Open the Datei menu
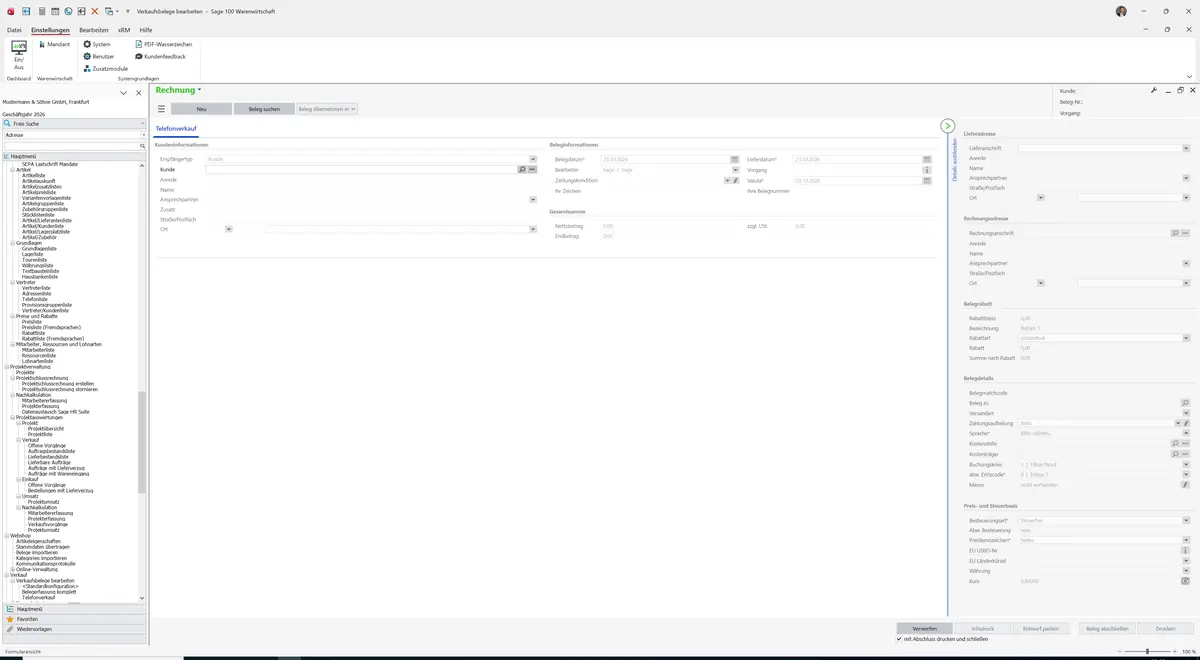 [14, 30]
